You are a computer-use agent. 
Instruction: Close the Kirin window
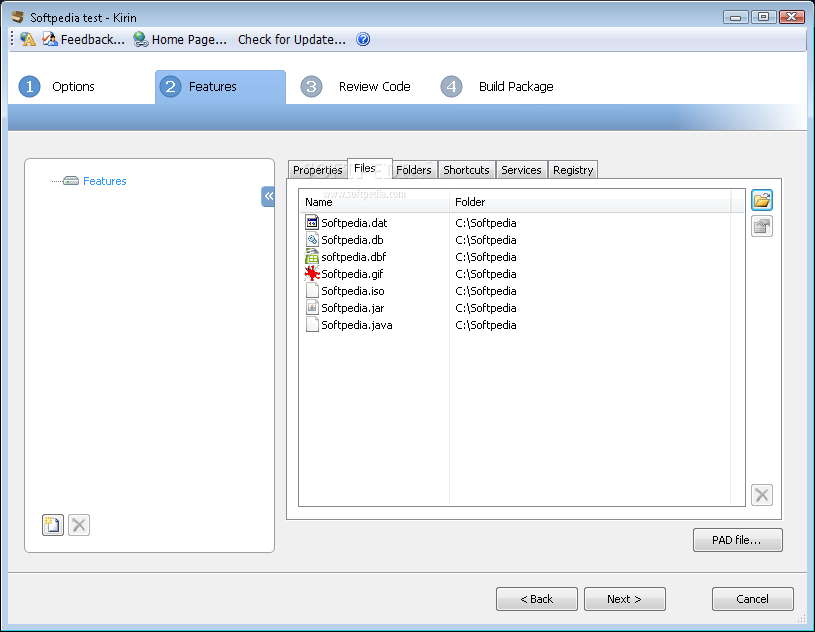[792, 17]
